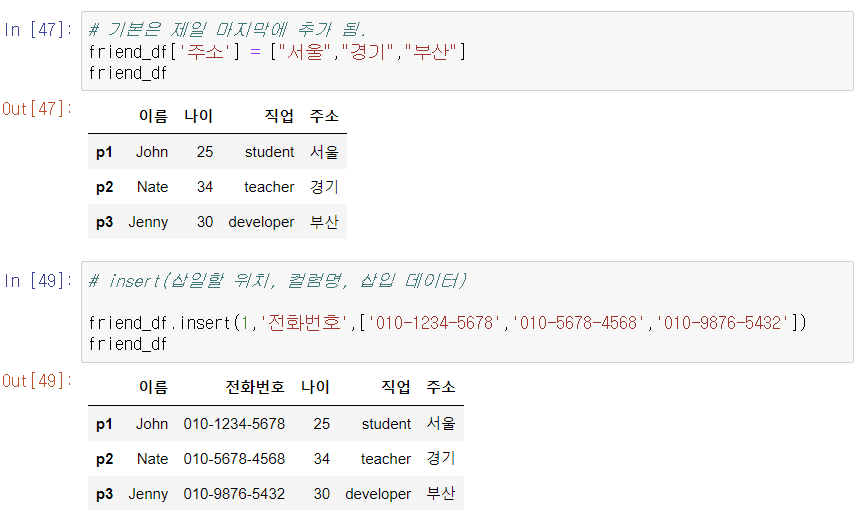867x512 pixels.
Task: Click '나이' header in Out[47] table
Action: (x=199, y=116)
